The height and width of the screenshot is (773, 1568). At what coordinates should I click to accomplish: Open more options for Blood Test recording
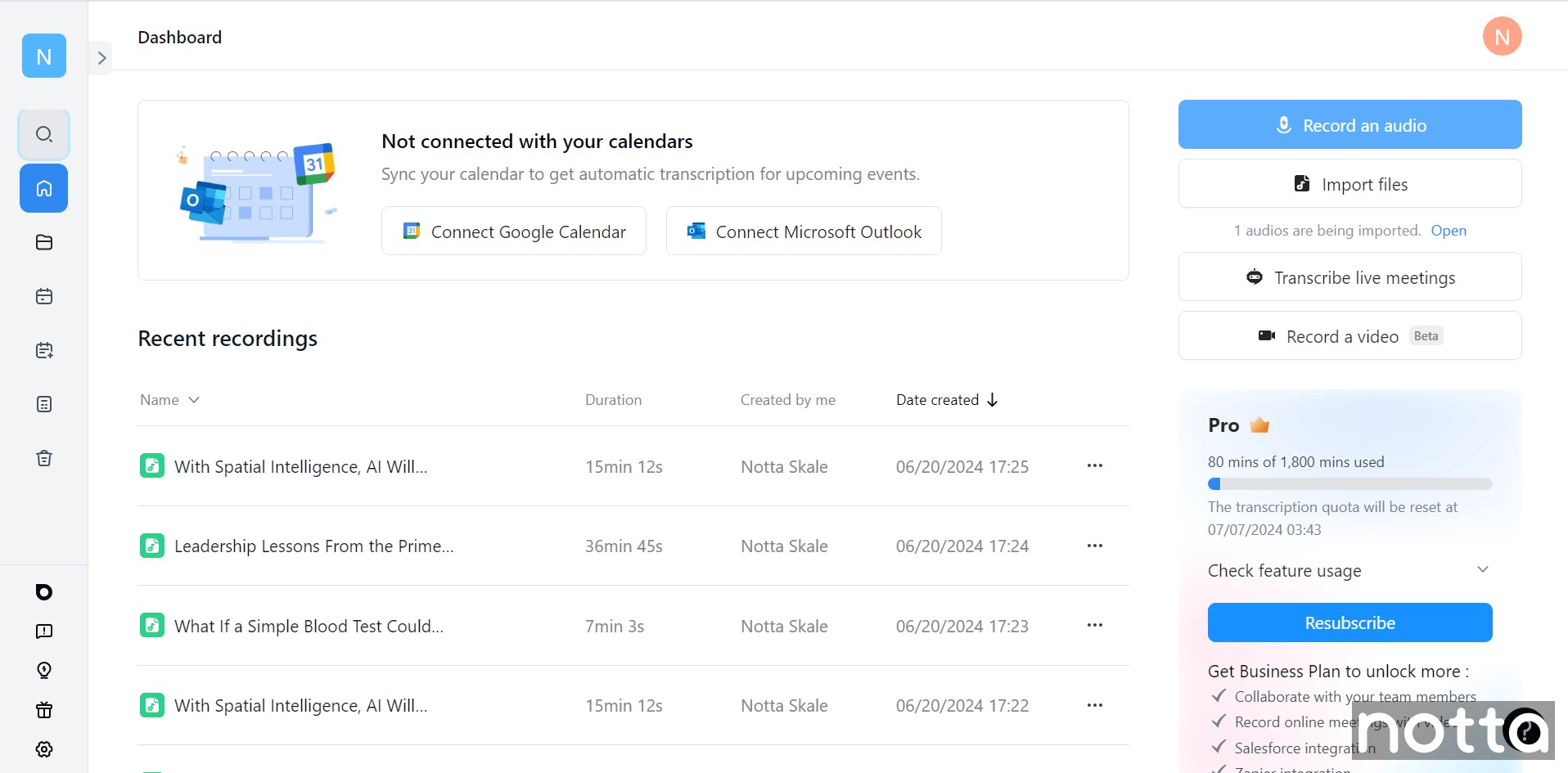click(x=1095, y=625)
